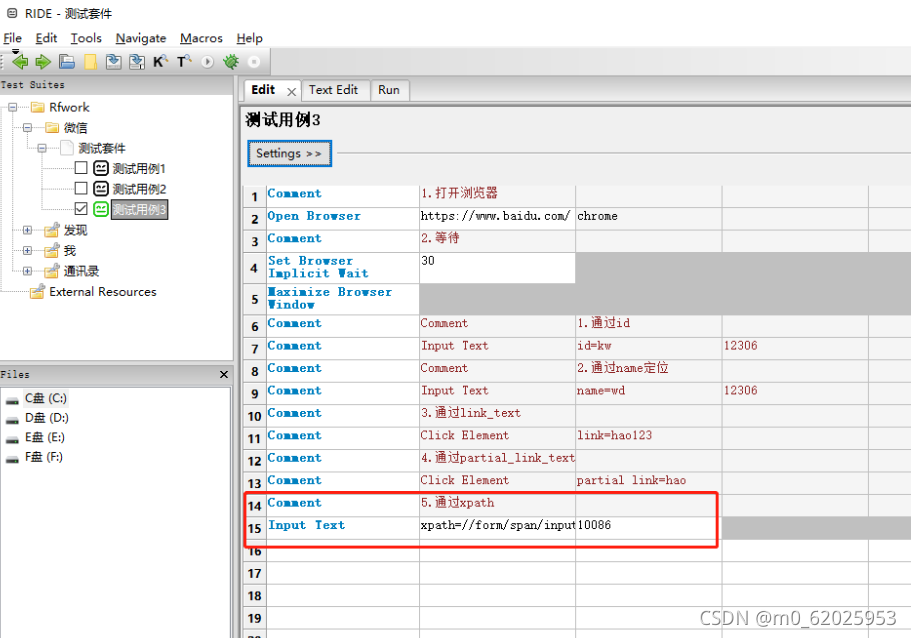Open the Search Tests icon (T with magnifier)
911x638 pixels.
[x=183, y=61]
